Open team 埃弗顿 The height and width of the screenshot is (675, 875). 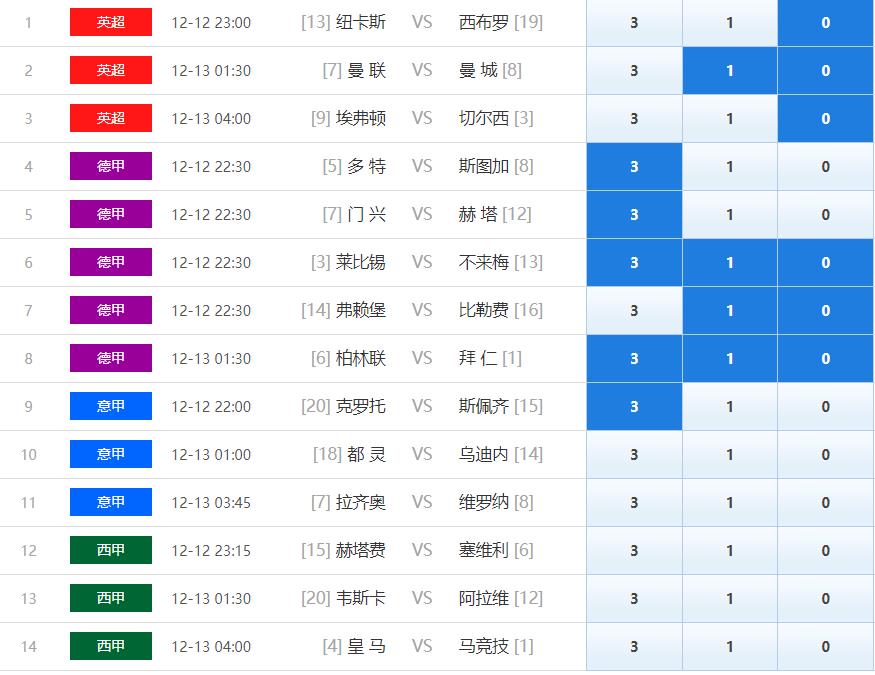coord(360,118)
